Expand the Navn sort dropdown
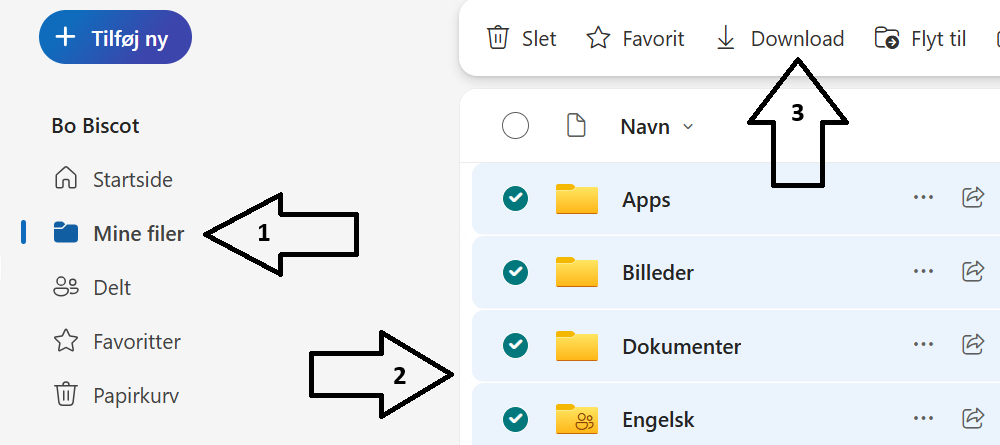The image size is (1000, 445). tap(688, 126)
